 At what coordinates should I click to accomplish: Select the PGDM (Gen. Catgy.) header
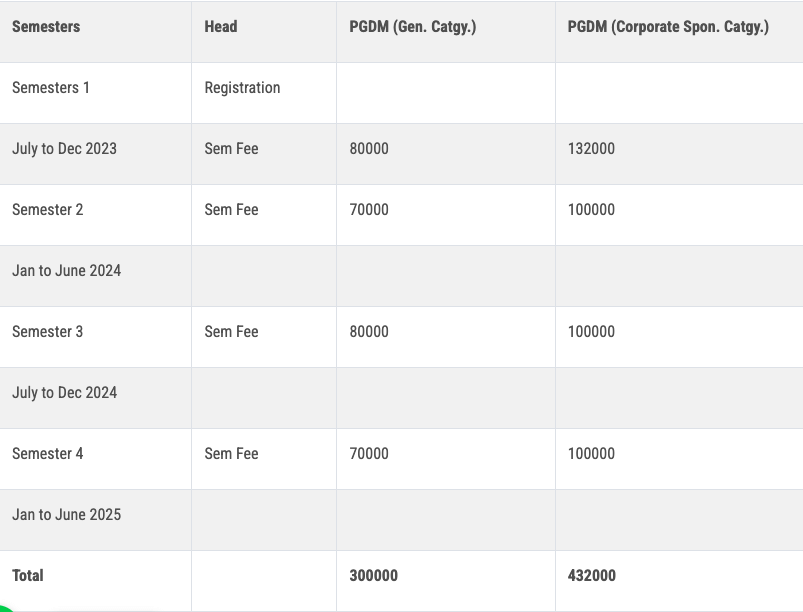(x=412, y=27)
